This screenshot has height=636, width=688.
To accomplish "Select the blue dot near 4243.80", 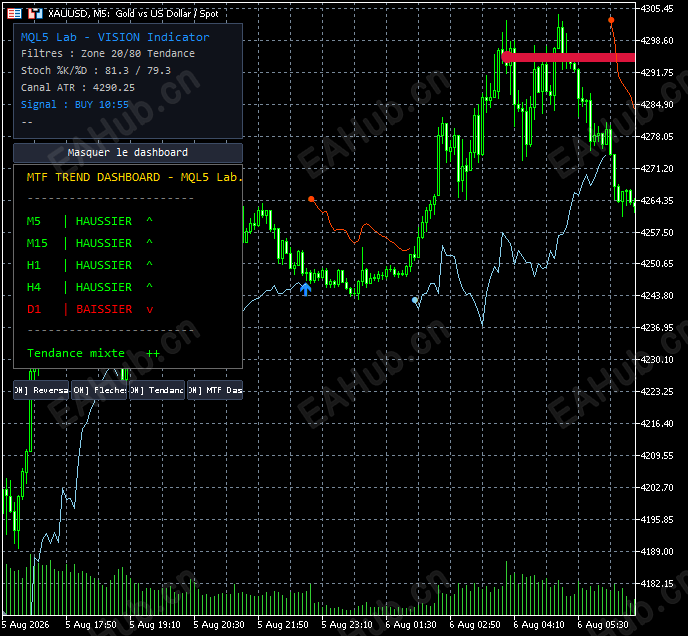I will click(415, 300).
